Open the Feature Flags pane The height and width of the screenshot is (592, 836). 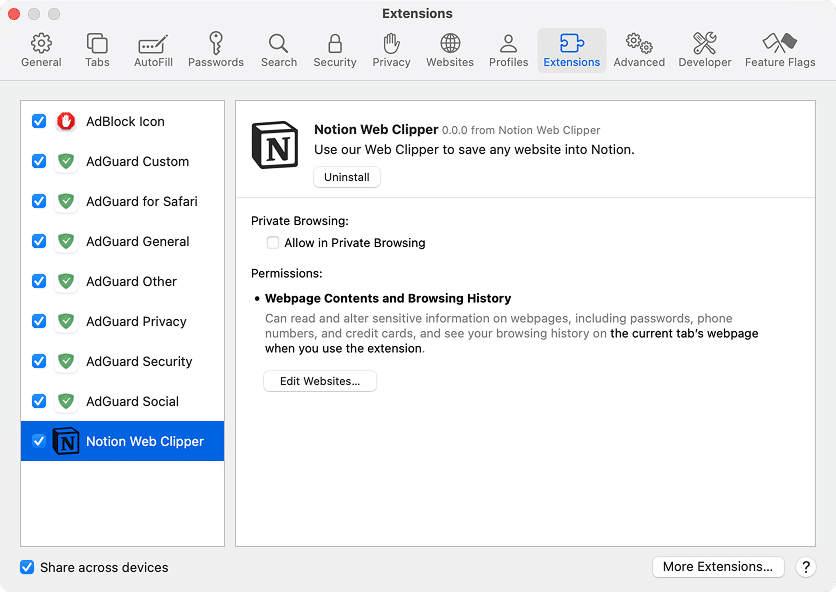click(x=780, y=51)
